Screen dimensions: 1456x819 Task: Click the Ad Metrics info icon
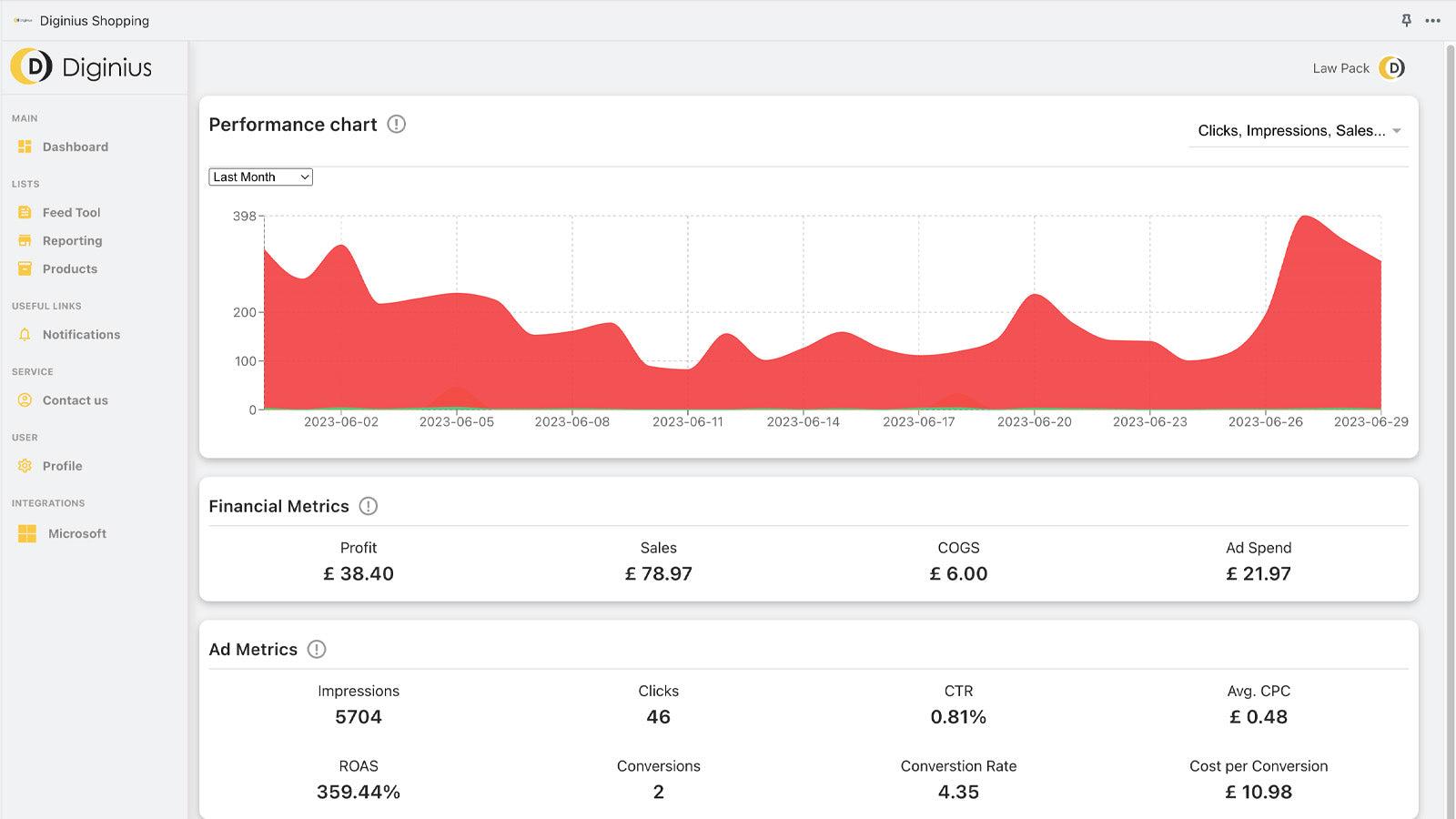[x=316, y=649]
